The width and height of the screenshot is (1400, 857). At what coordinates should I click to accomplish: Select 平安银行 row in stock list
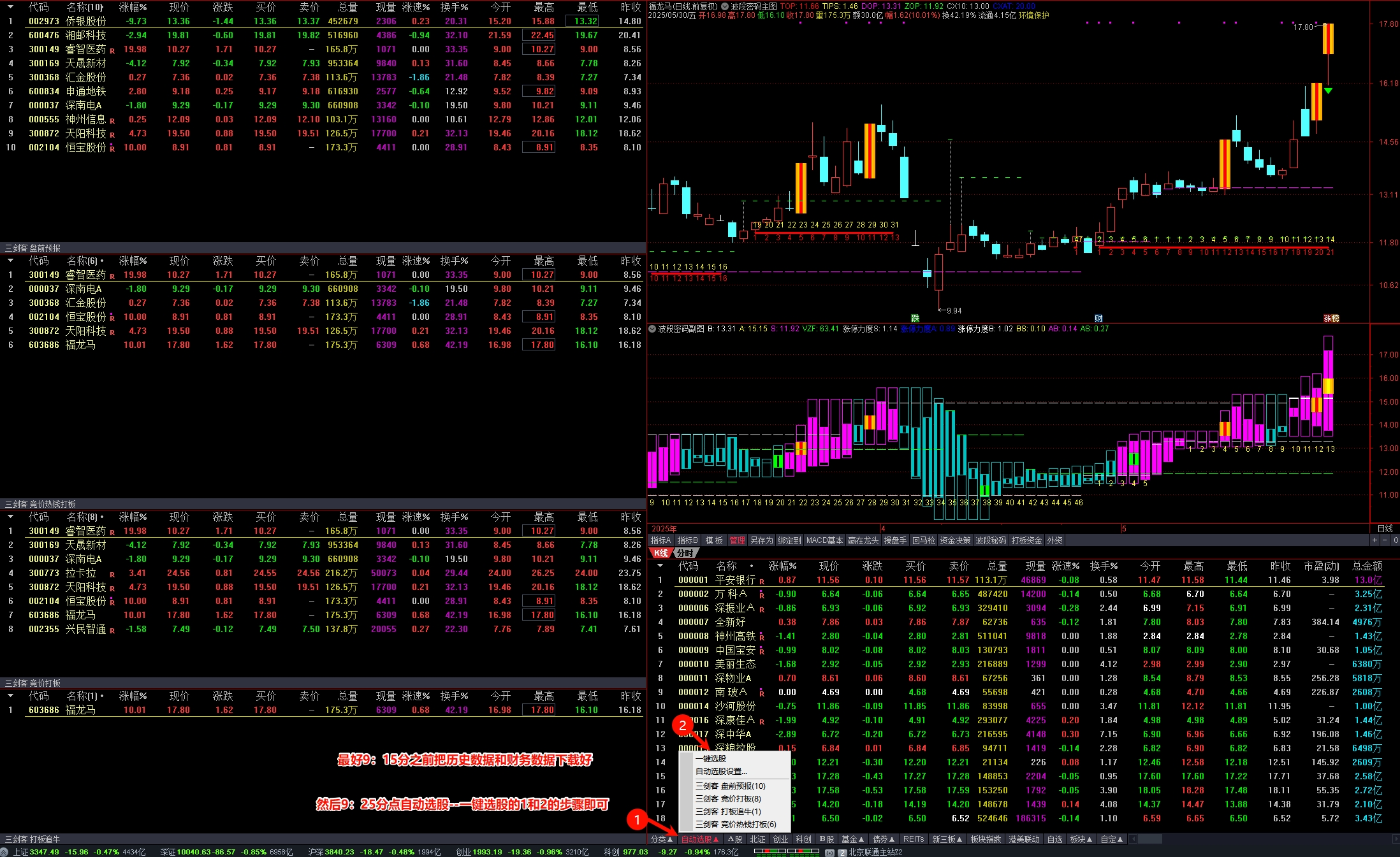pos(735,580)
